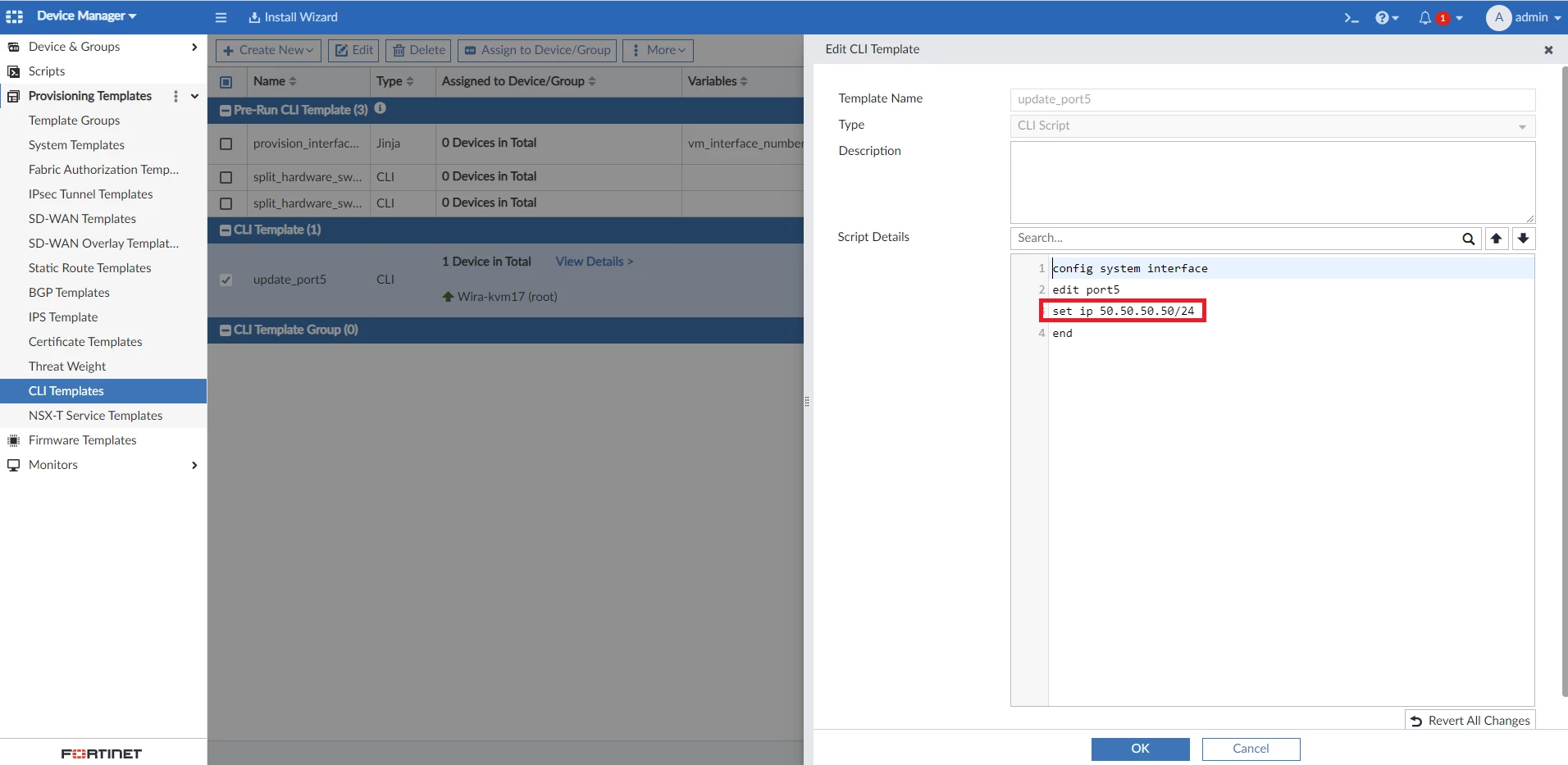The image size is (1568, 765).
Task: Collapse the Pre-Run CLI Template group
Action: coord(225,111)
